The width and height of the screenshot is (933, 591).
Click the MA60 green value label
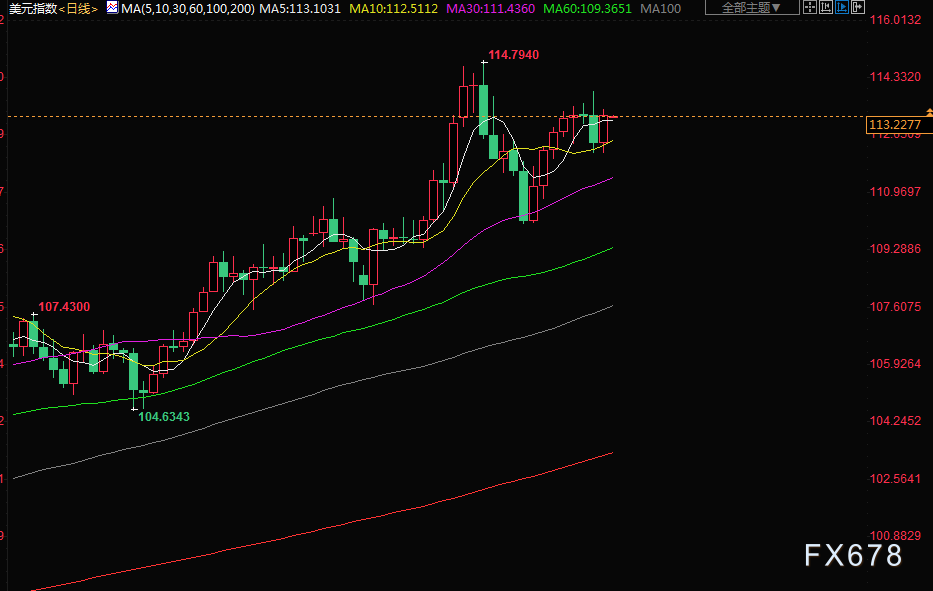point(587,9)
